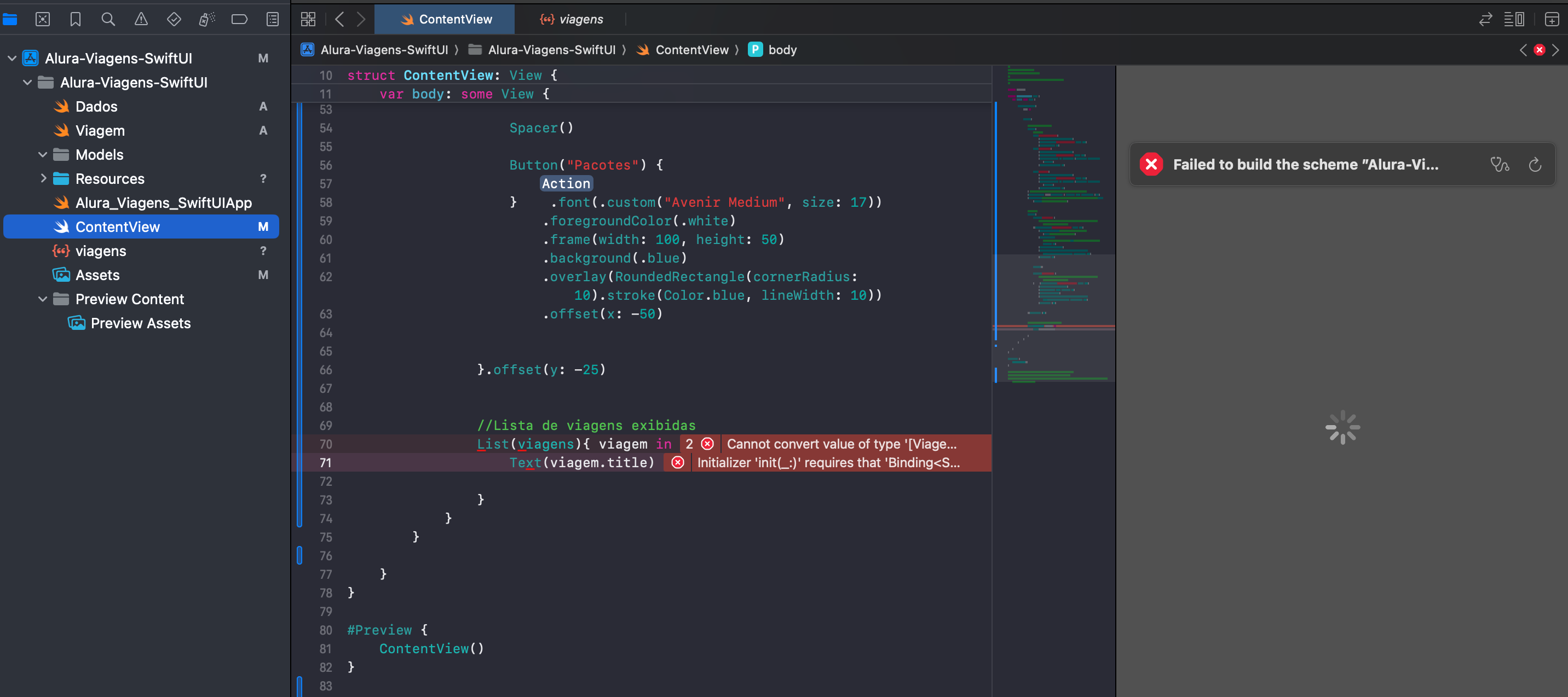
Task: Switch to the ContentView tab
Action: click(x=445, y=20)
